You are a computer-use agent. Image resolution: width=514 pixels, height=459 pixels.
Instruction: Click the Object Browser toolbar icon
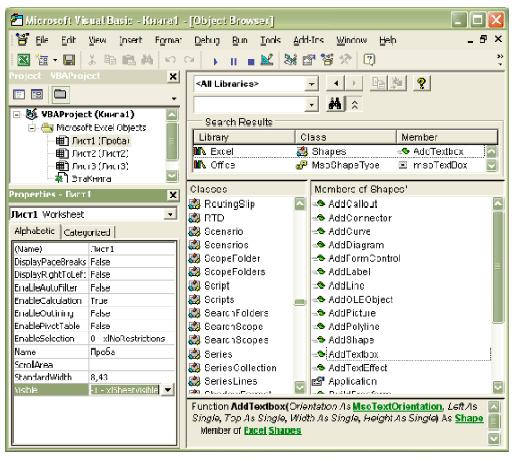tap(327, 60)
